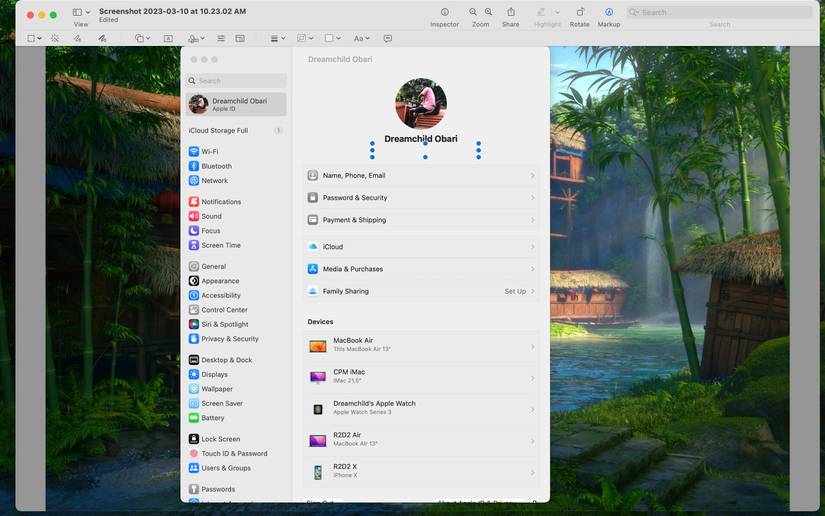
Task: Click the image description speech bubble icon
Action: pyautogui.click(x=388, y=38)
